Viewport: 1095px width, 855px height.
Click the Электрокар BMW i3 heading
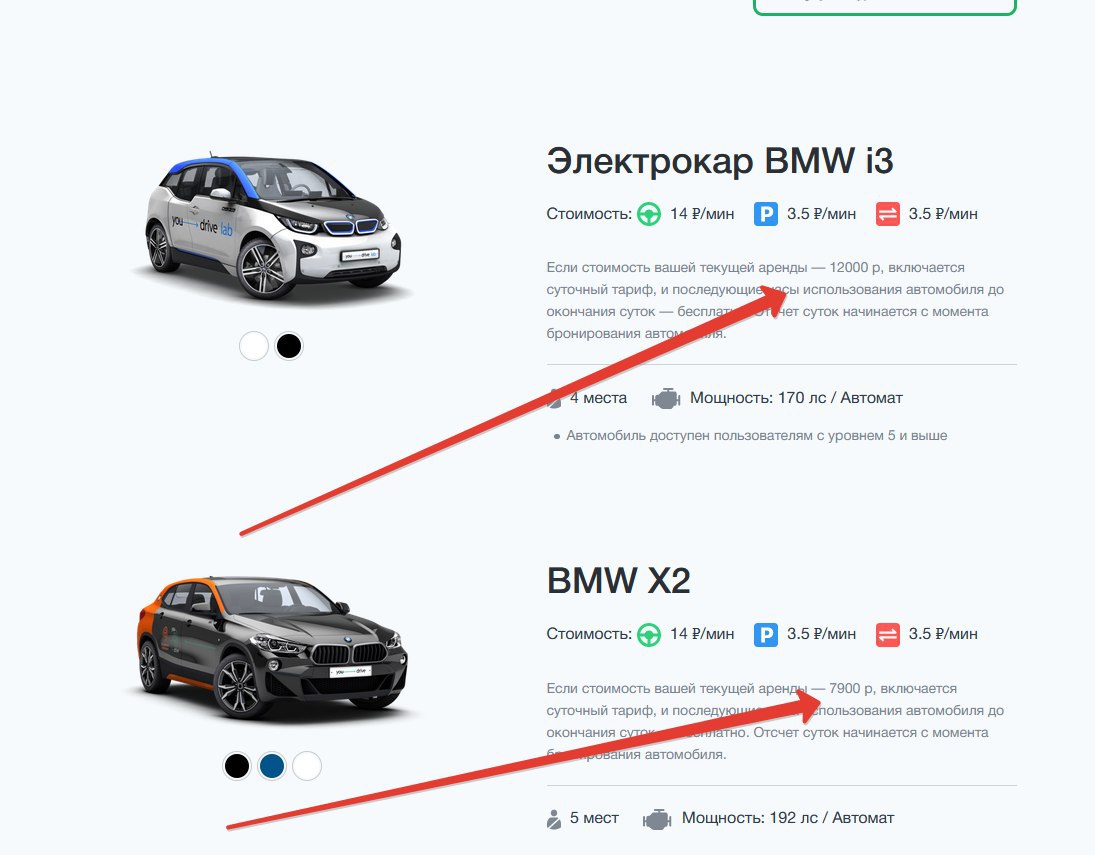pos(720,161)
